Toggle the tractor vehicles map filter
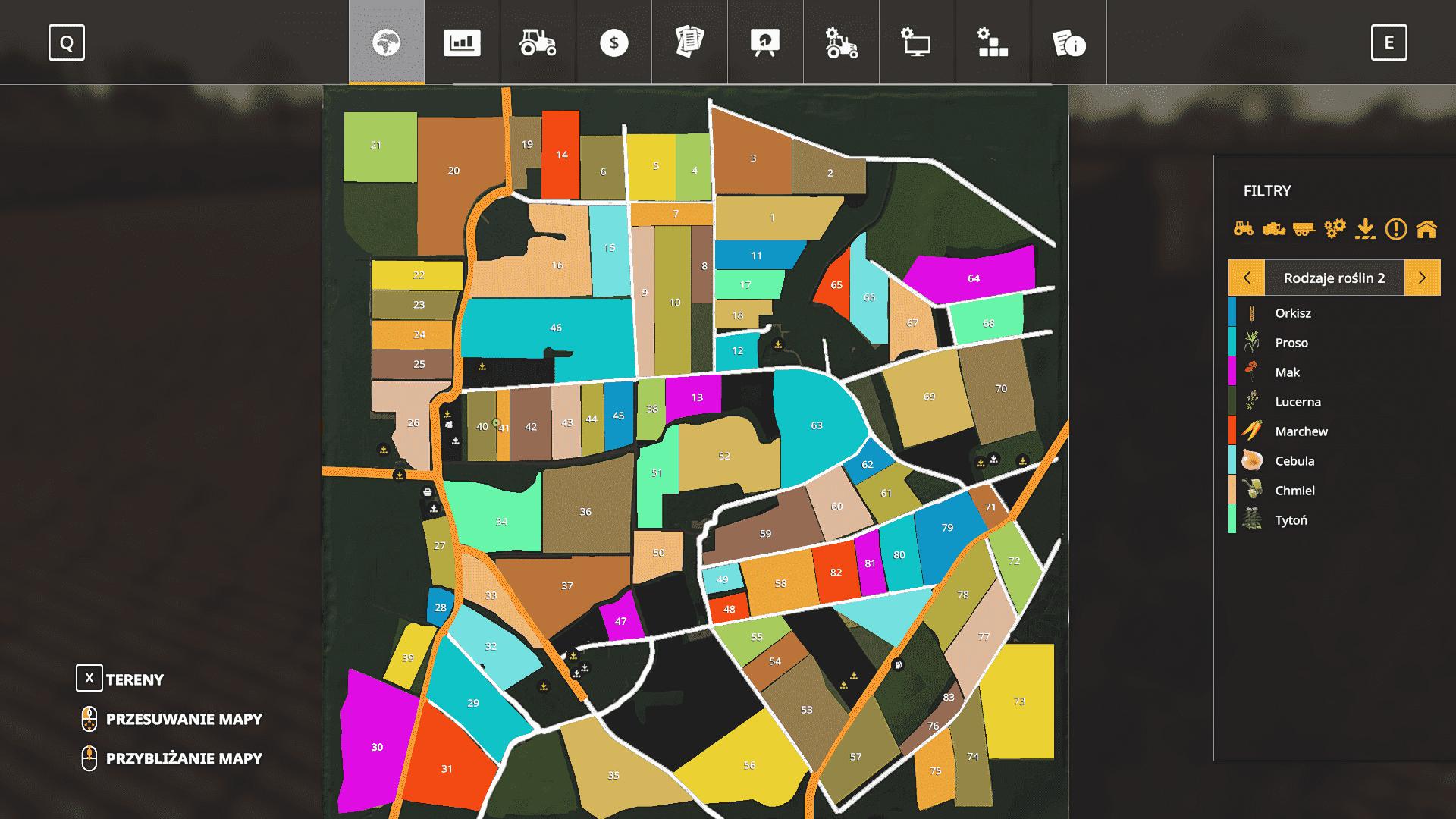 pos(1244,228)
